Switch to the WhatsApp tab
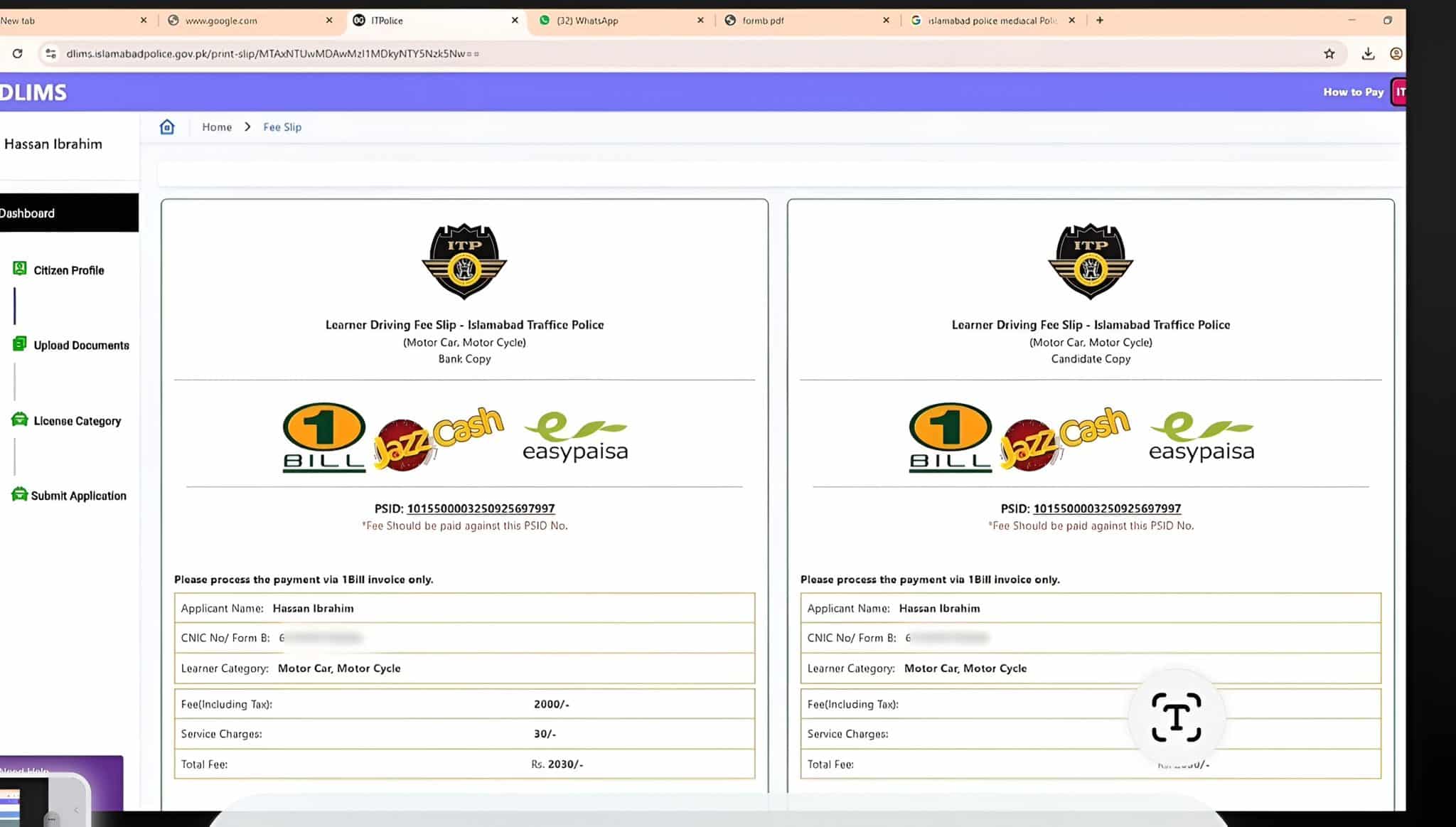This screenshot has height=827, width=1456. (587, 21)
